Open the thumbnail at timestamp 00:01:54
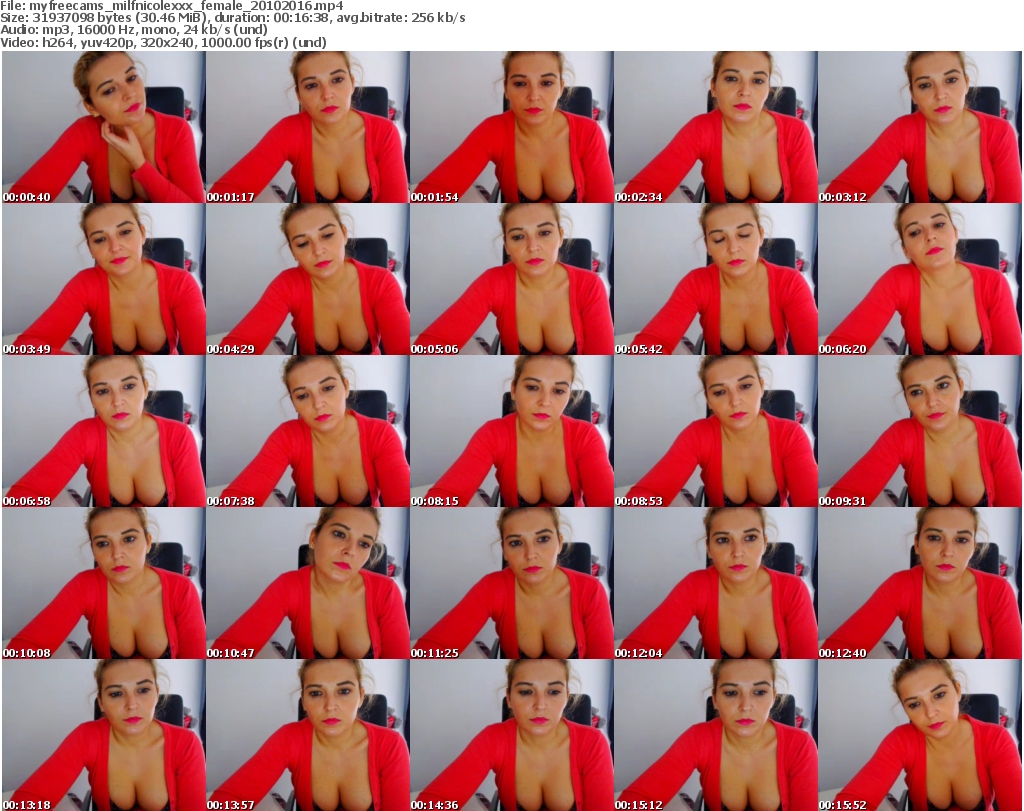The width and height of the screenshot is (1024, 811). click(x=511, y=127)
